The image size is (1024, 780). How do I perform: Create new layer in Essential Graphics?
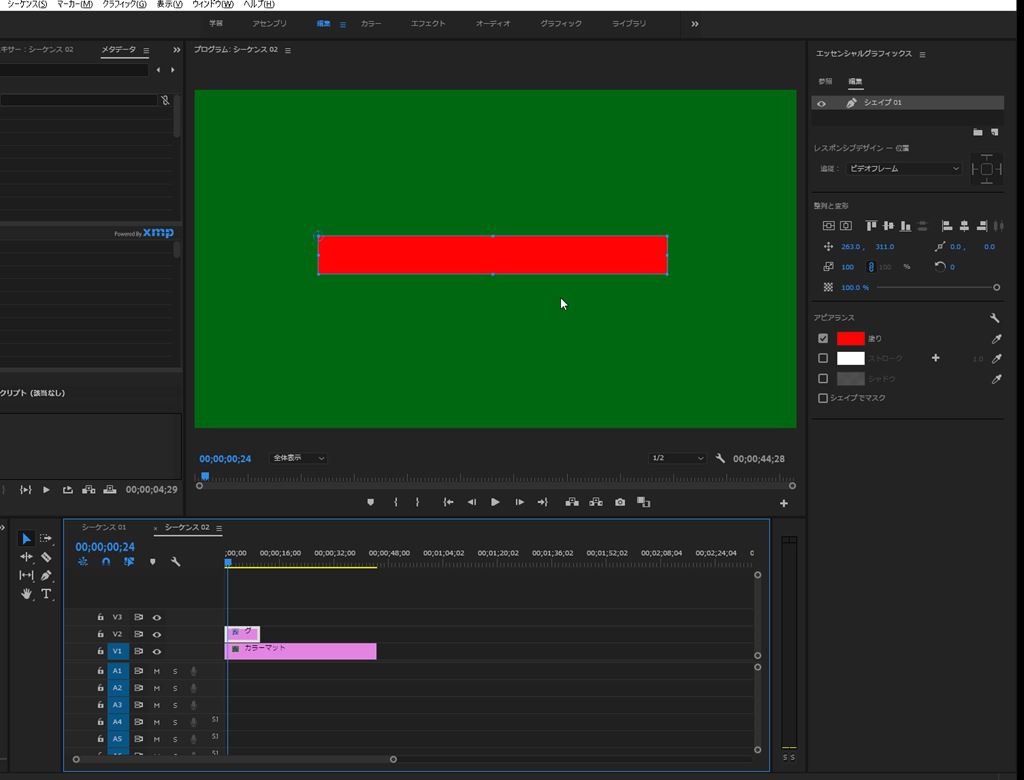click(x=994, y=132)
